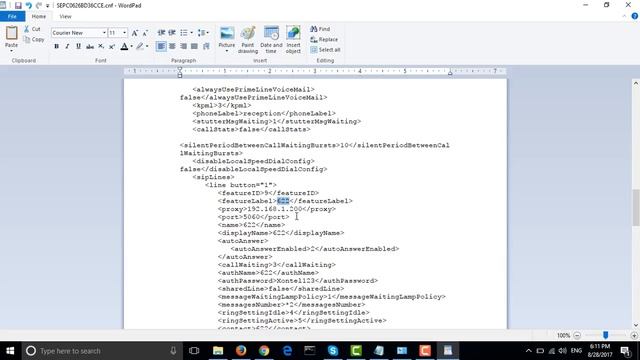Click the scroll down arrow

[x=636, y=325]
